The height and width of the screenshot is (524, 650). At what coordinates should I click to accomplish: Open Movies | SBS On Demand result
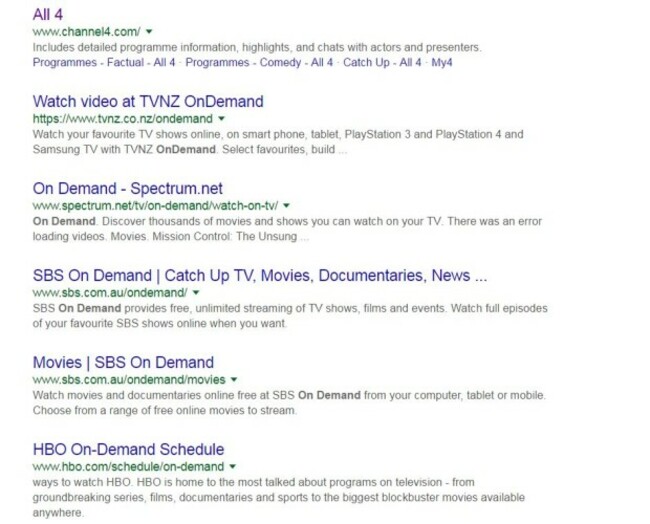123,363
